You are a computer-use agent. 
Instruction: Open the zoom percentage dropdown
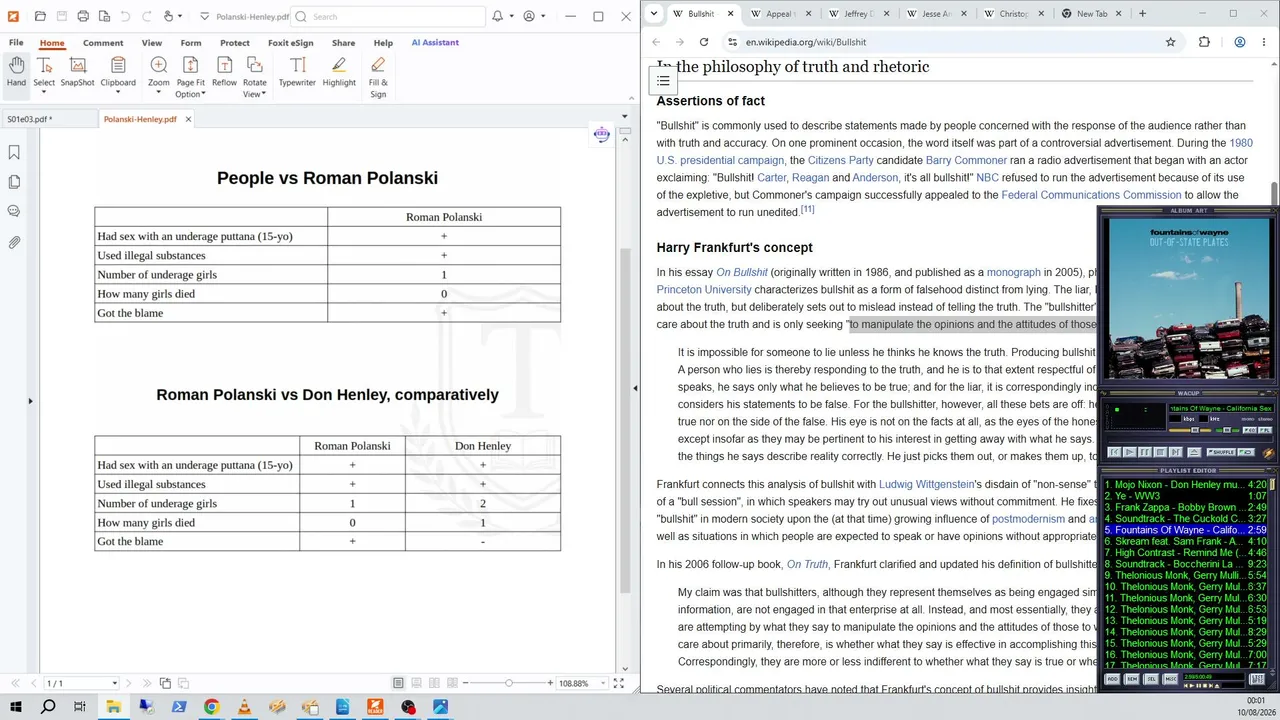pos(603,683)
